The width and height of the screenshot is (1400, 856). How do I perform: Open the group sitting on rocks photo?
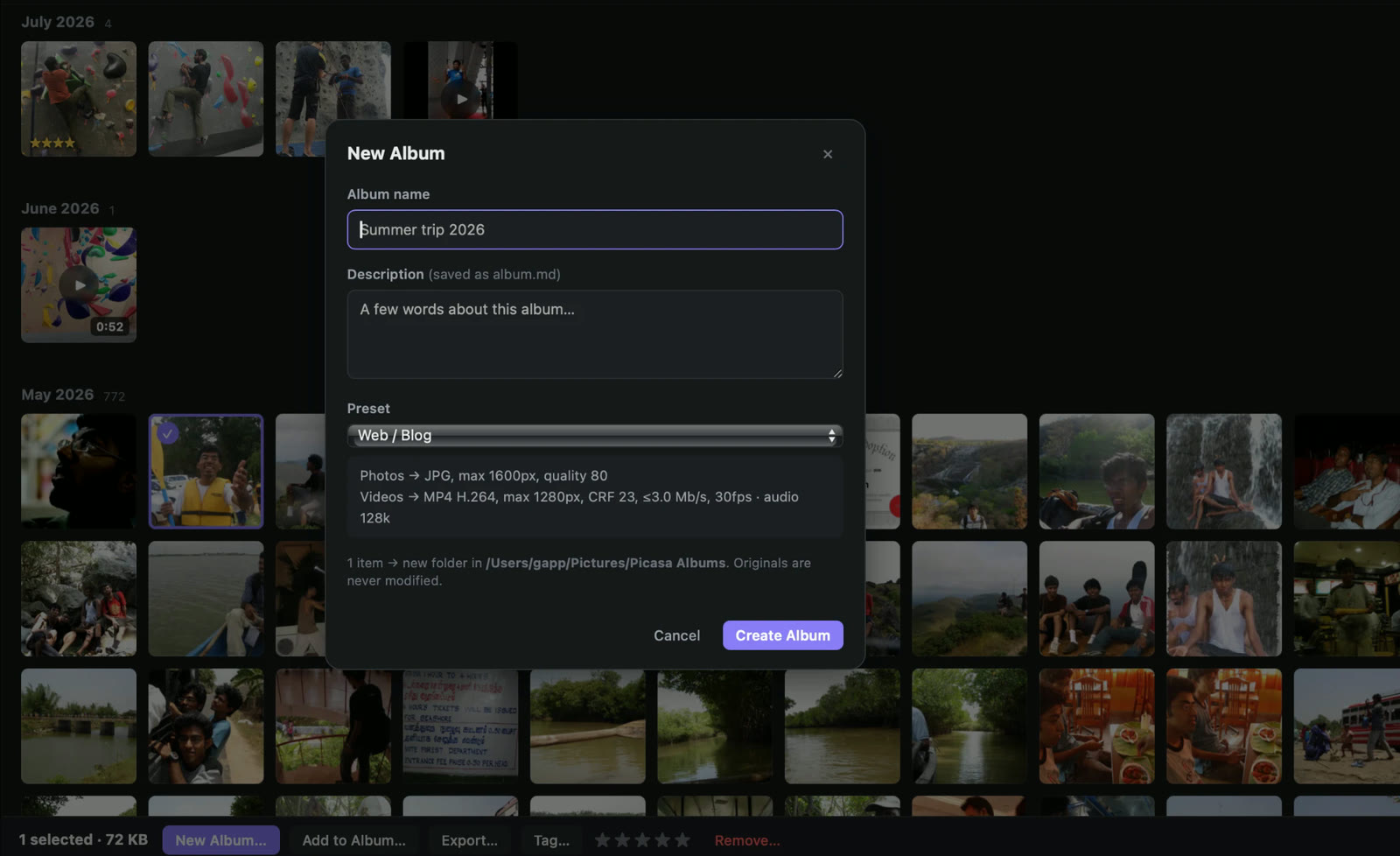79,599
